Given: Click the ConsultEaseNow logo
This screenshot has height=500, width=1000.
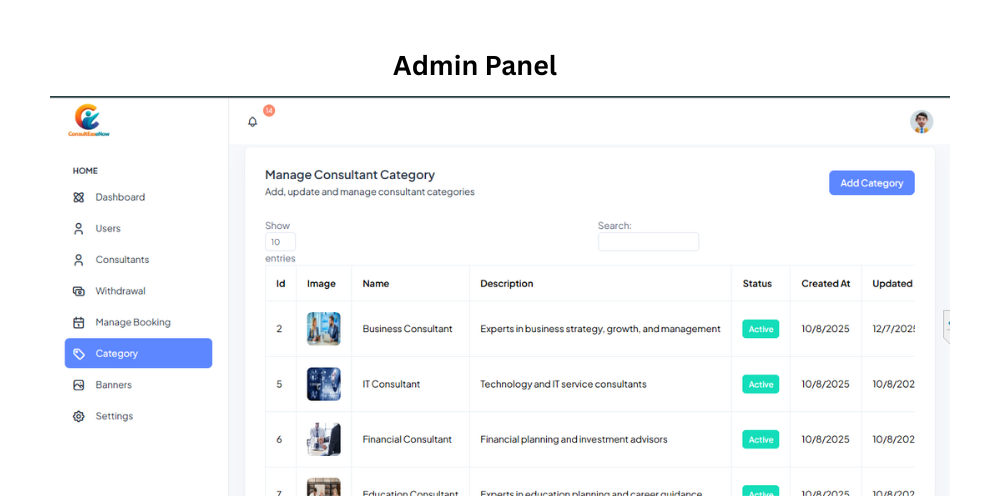Looking at the screenshot, I should pos(89,121).
